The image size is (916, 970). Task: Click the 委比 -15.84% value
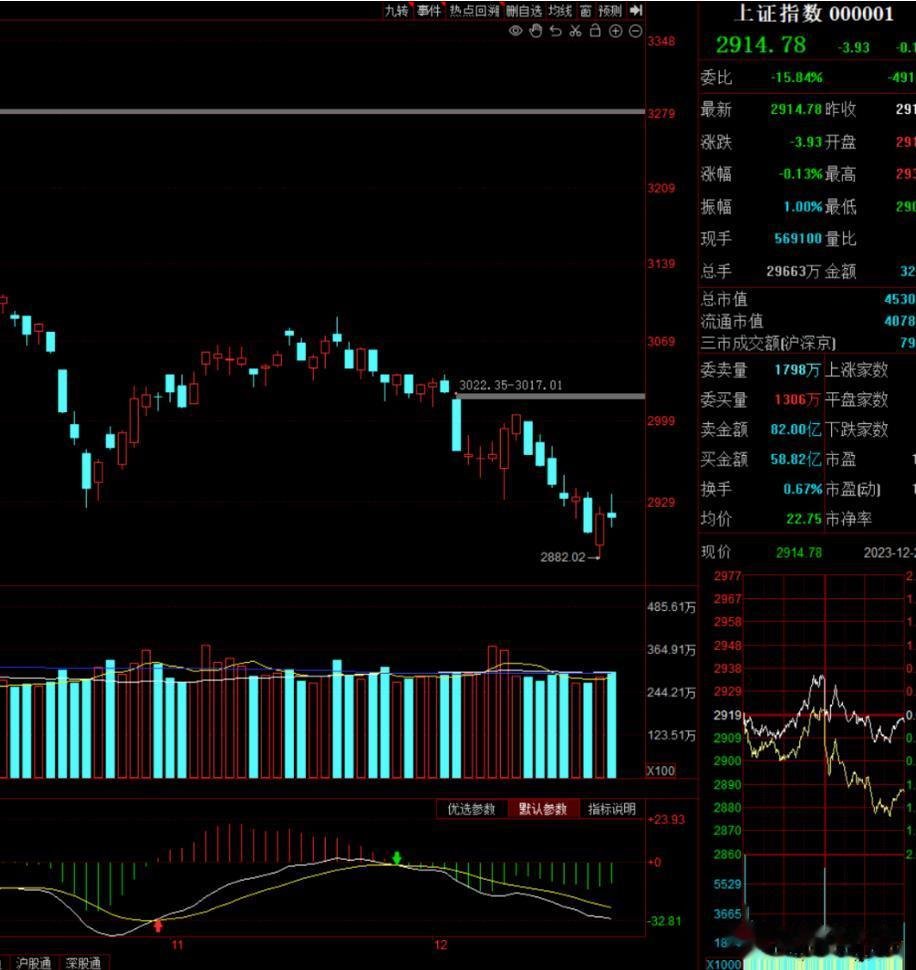(797, 77)
